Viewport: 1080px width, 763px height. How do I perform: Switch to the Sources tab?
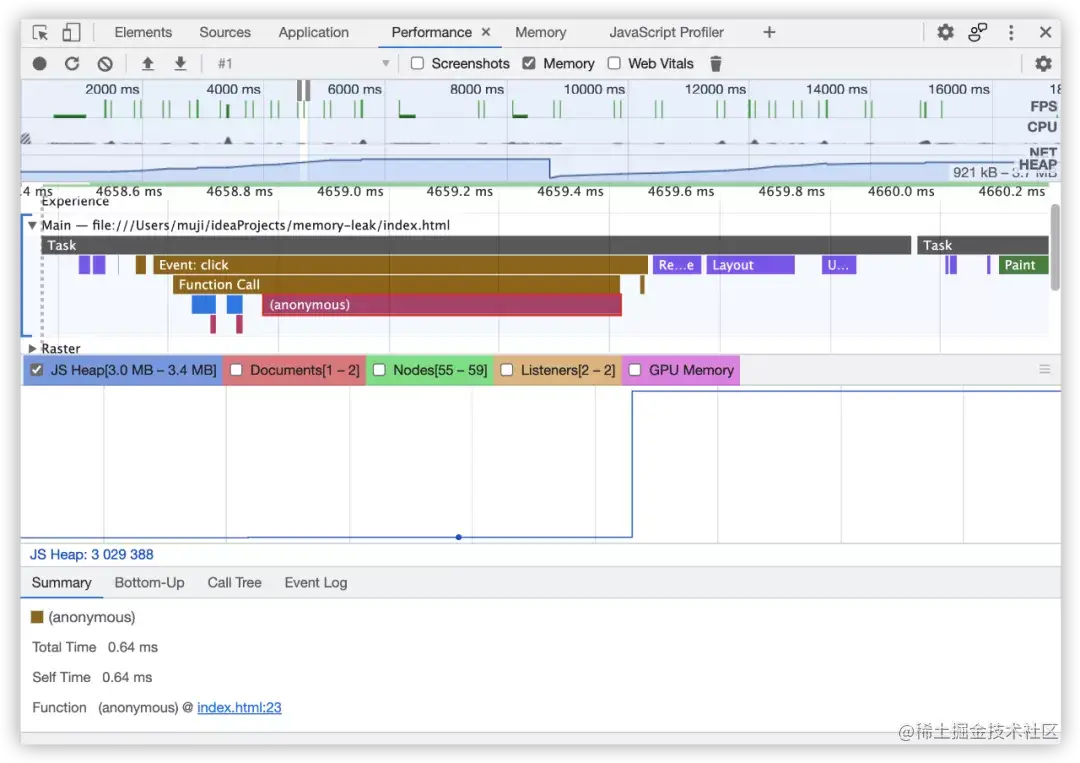(x=225, y=32)
